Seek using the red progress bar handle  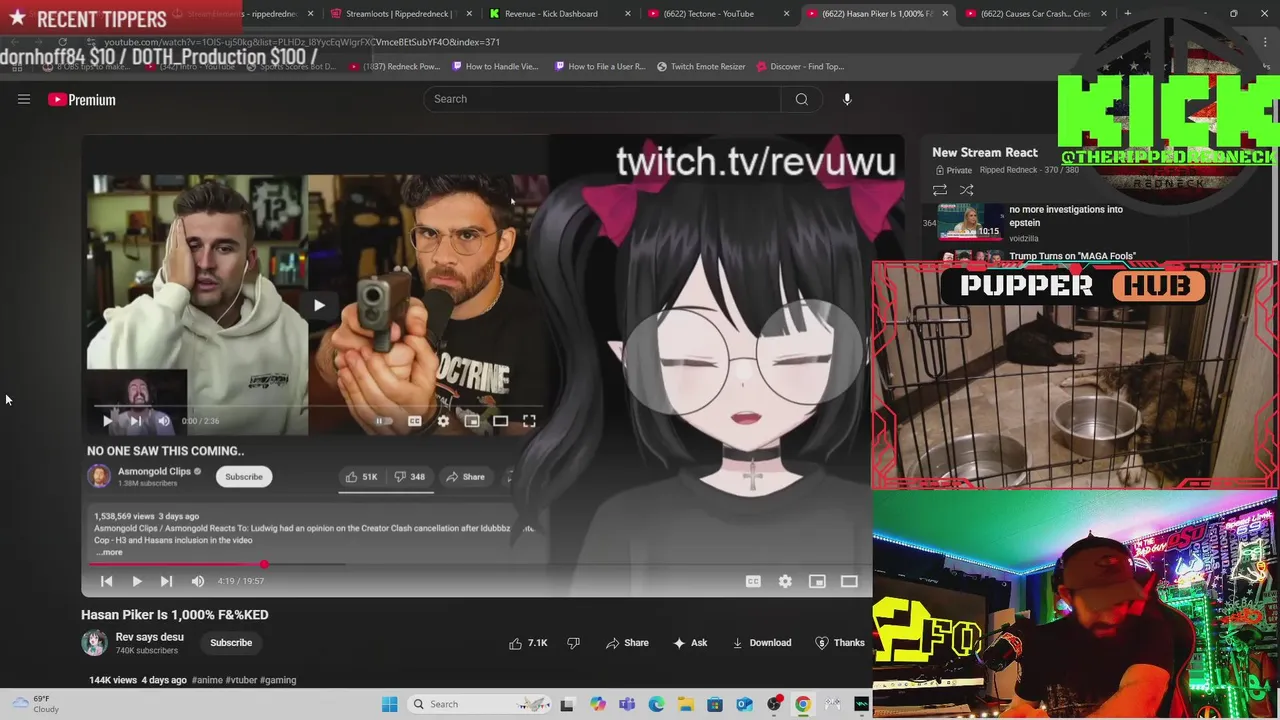264,565
